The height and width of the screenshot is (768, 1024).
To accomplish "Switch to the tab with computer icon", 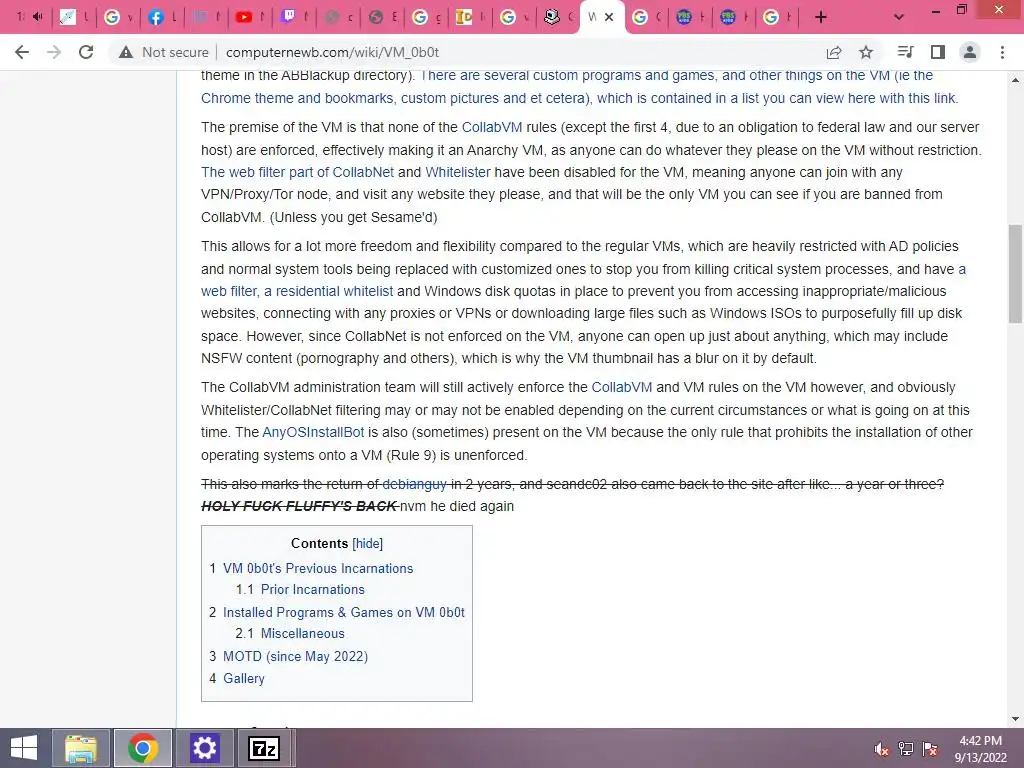I will point(556,18).
